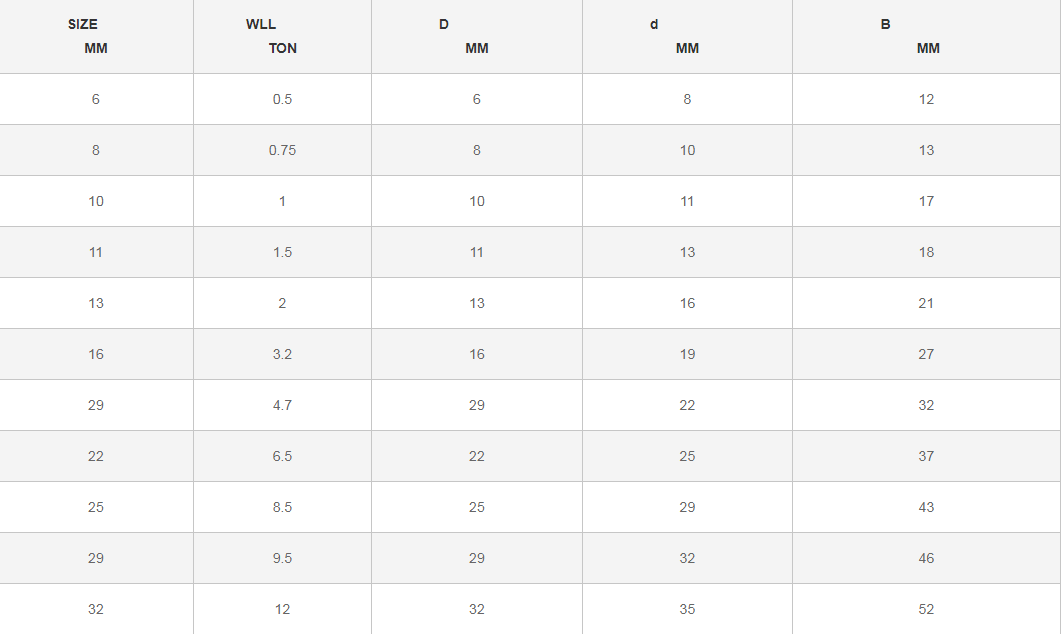Screen dimensions: 1061x634
Task: Select B value 27 cell
Action: (926, 354)
